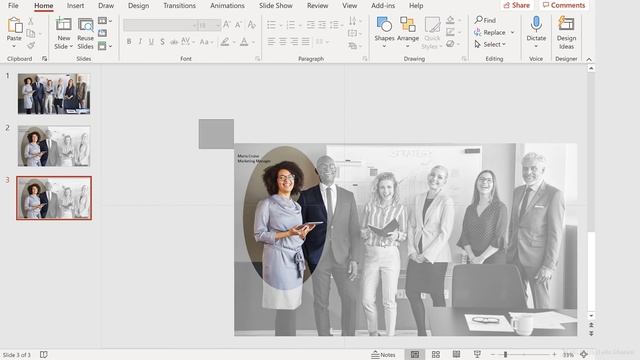Toggle Notes pane

tap(383, 354)
